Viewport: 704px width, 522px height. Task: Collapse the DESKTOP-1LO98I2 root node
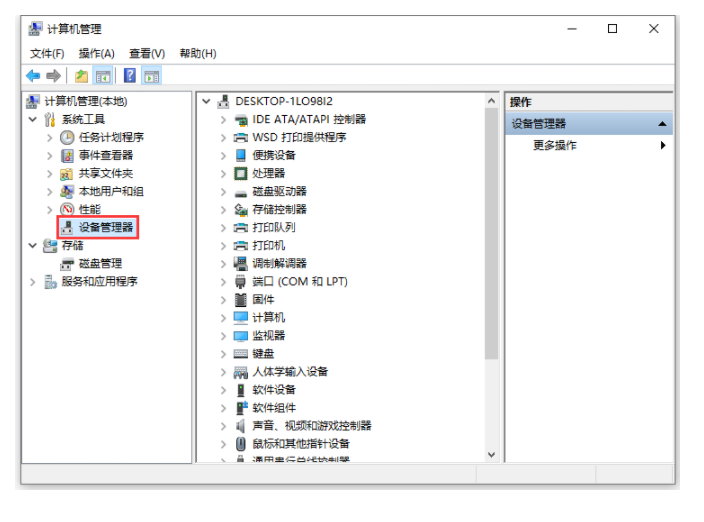click(206, 101)
